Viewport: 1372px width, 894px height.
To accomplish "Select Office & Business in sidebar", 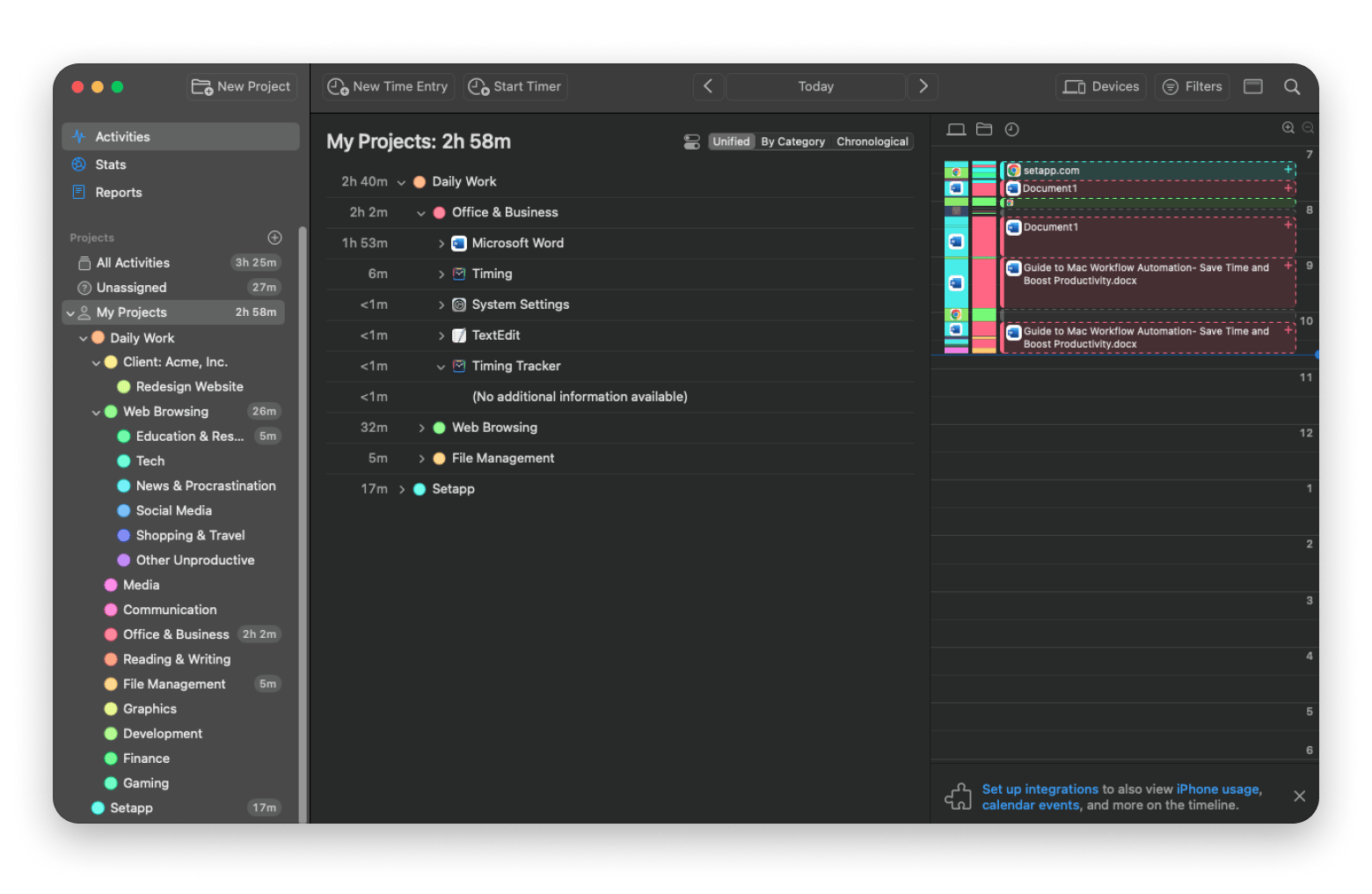I will pos(176,634).
